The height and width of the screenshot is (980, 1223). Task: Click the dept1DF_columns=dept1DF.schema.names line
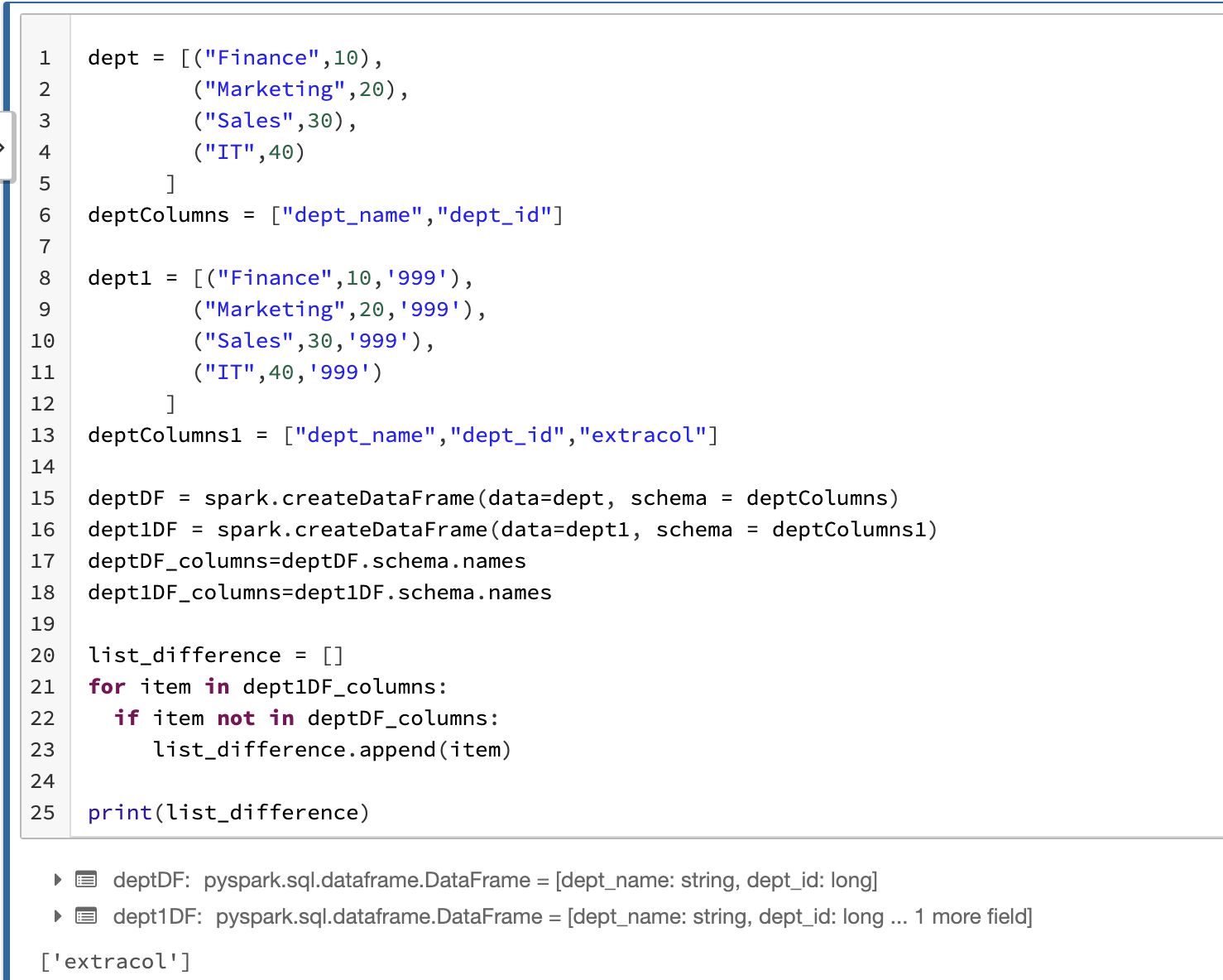[x=319, y=592]
